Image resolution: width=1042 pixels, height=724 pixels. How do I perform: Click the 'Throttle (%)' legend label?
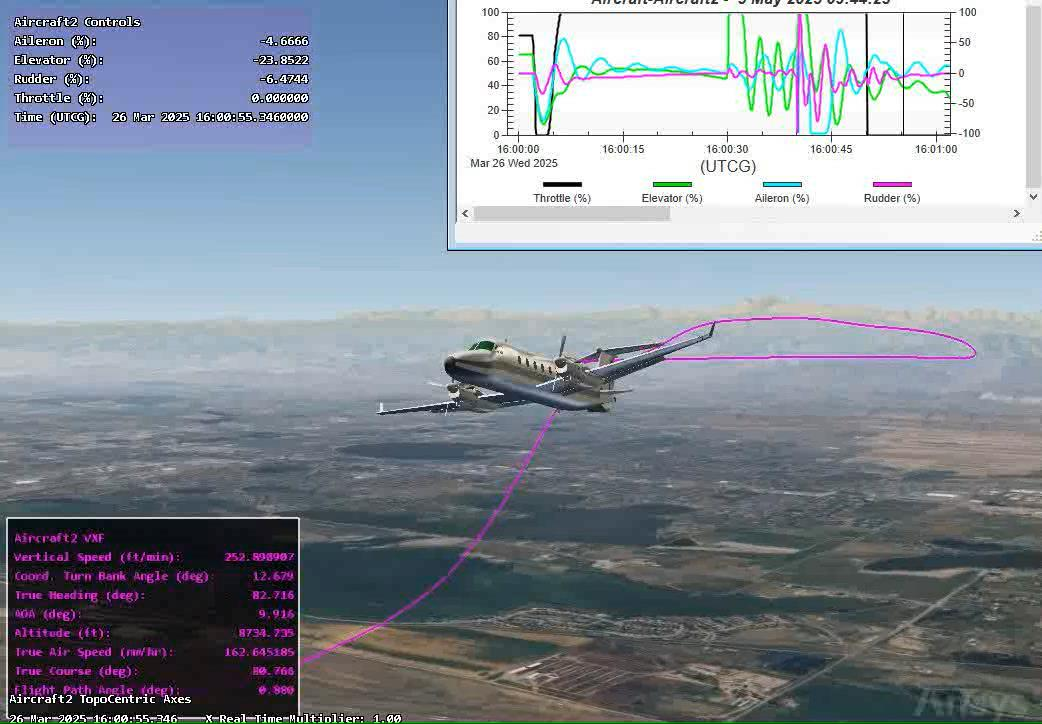pyautogui.click(x=562, y=198)
